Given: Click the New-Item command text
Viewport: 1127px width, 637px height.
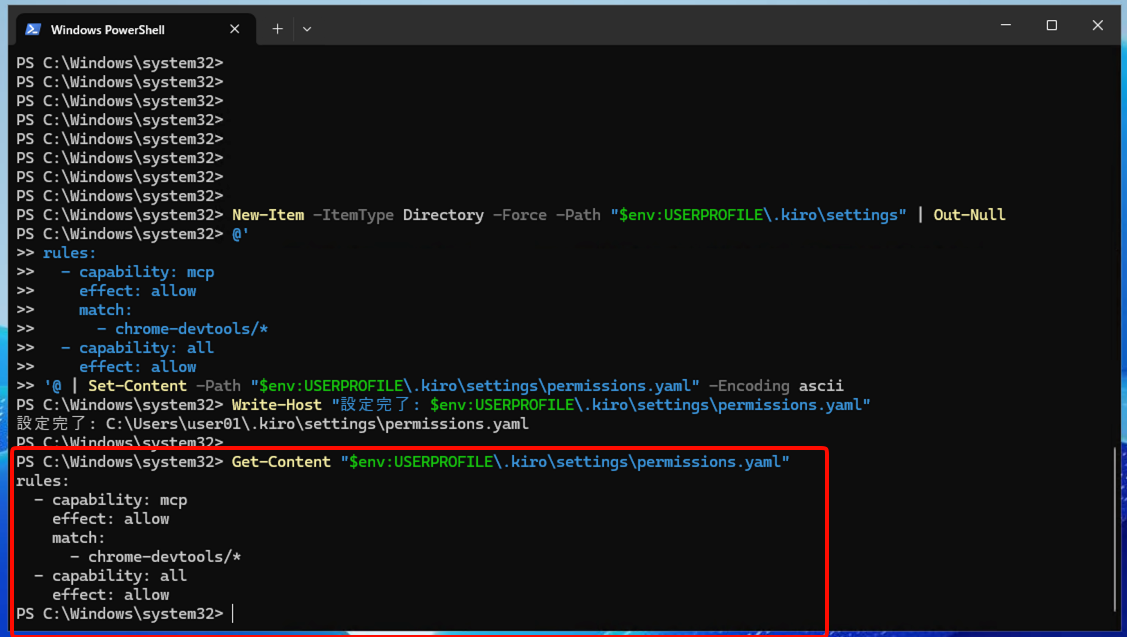Looking at the screenshot, I should click(x=267, y=214).
